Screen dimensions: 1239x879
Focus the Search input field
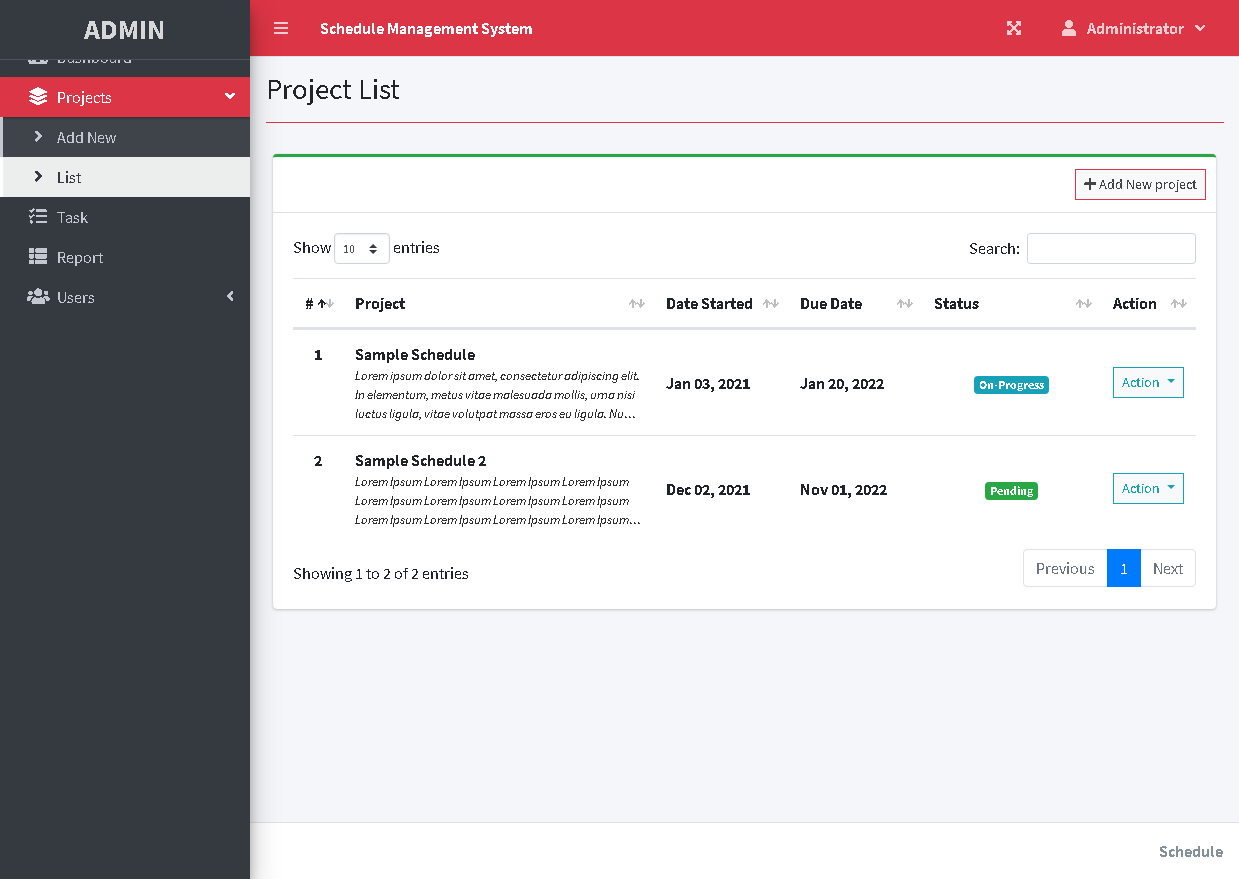pos(1111,249)
